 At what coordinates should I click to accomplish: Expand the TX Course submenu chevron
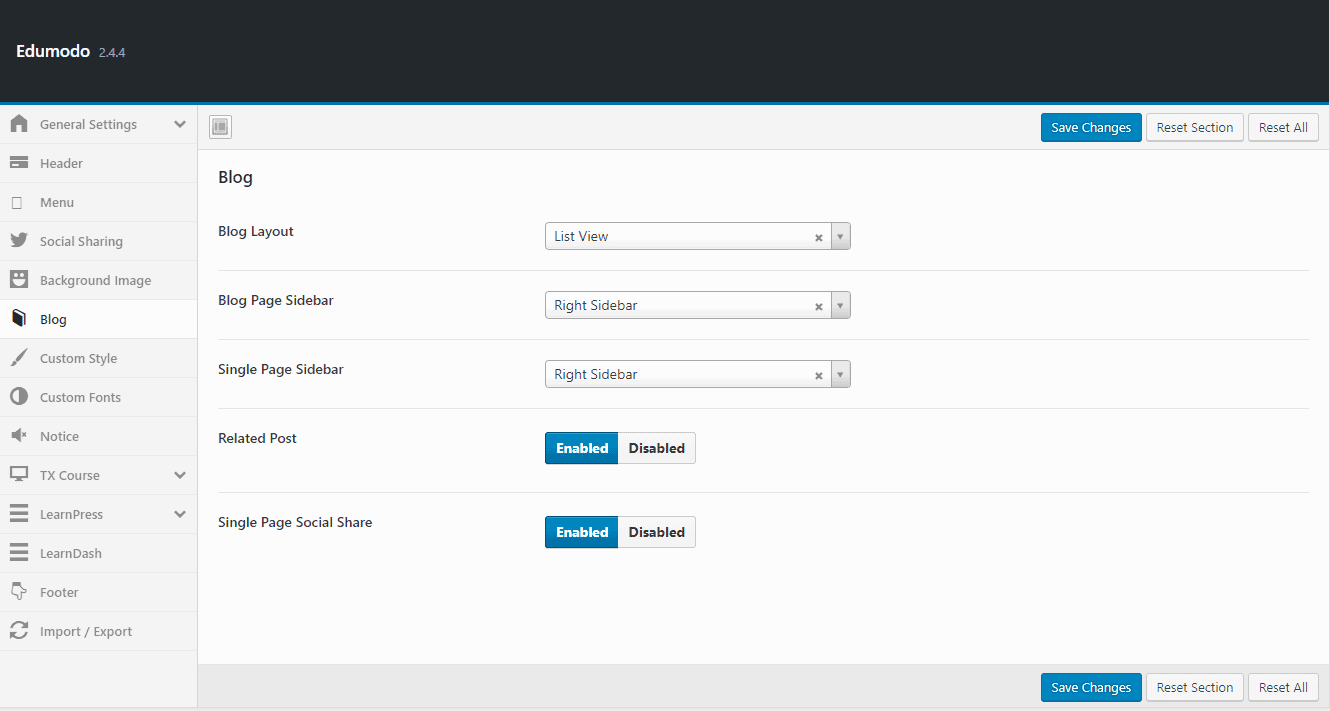(180, 475)
